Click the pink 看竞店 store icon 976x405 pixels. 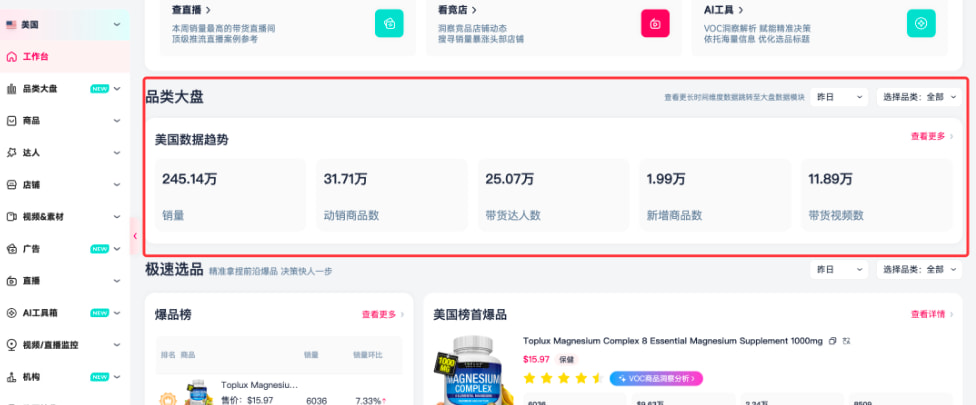(654, 23)
